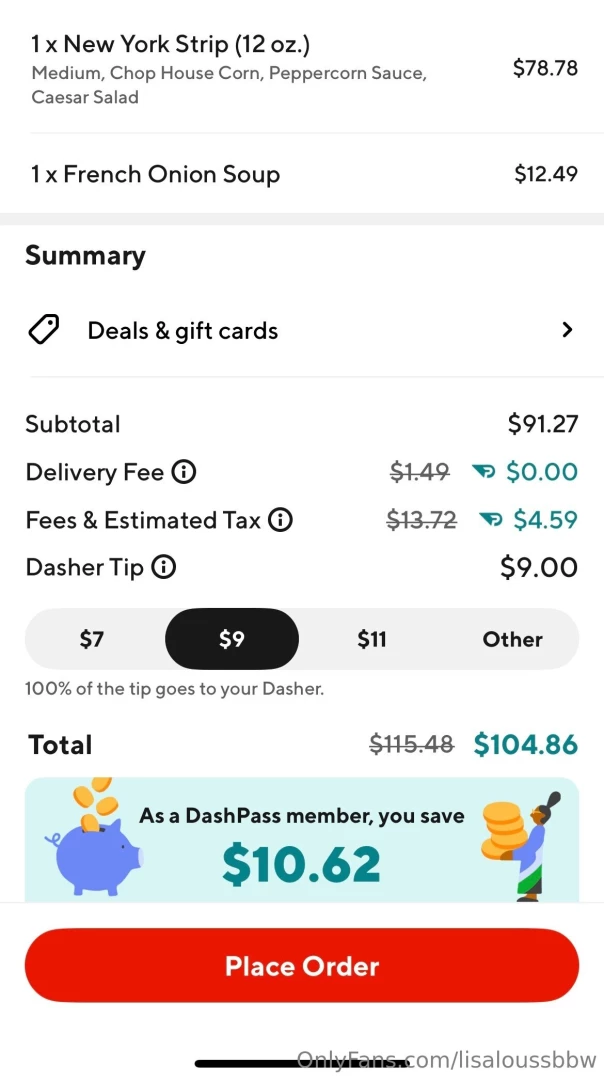
Task: Tap the home indicator bar
Action: pyautogui.click(x=302, y=1063)
